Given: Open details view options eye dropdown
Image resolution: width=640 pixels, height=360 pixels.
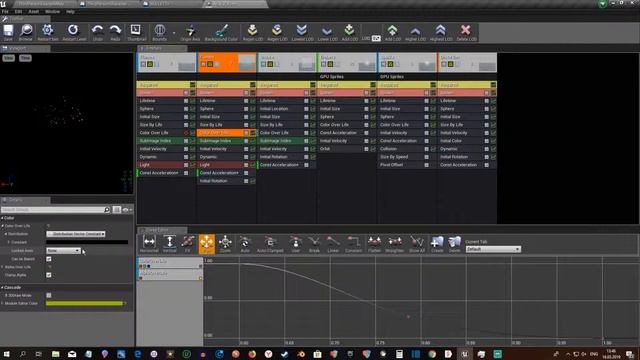Looking at the screenshot, I should point(127,210).
